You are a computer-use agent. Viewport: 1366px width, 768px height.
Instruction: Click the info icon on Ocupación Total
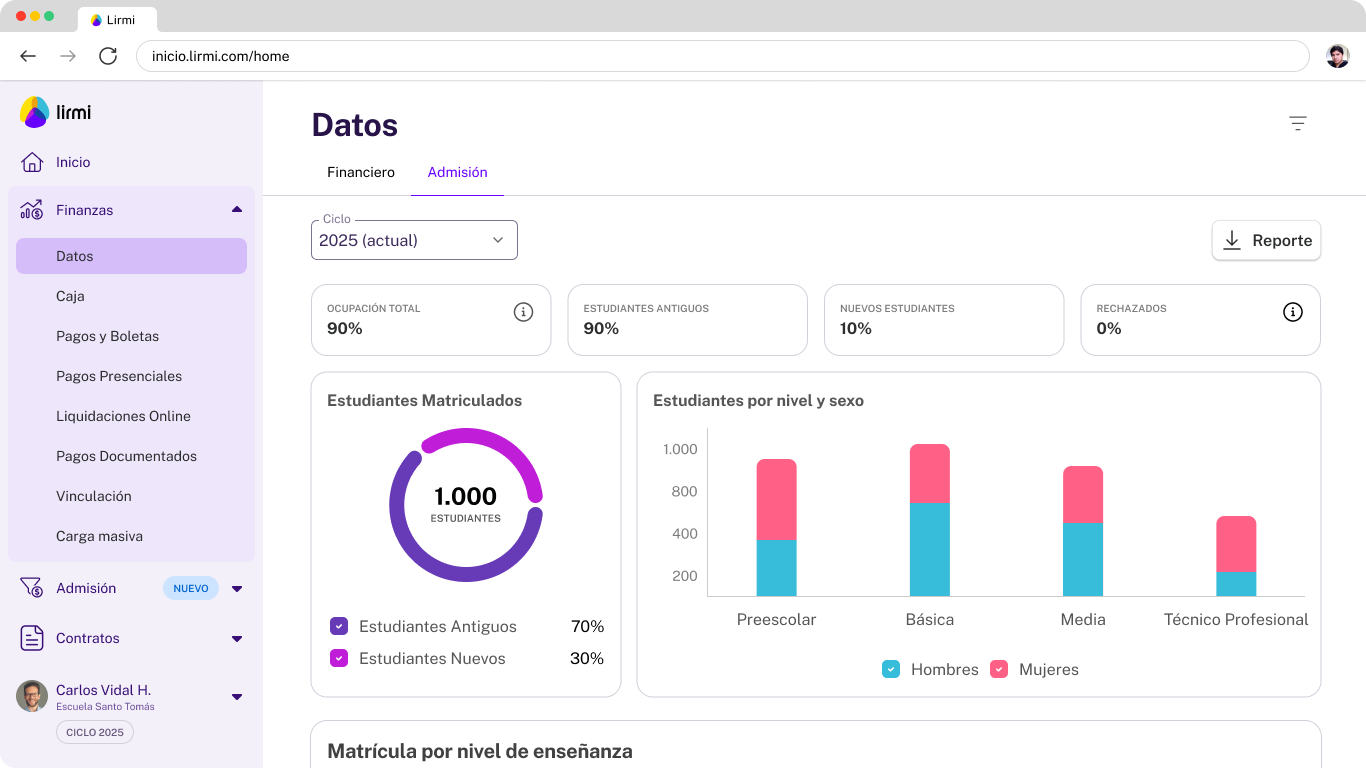[x=523, y=312]
